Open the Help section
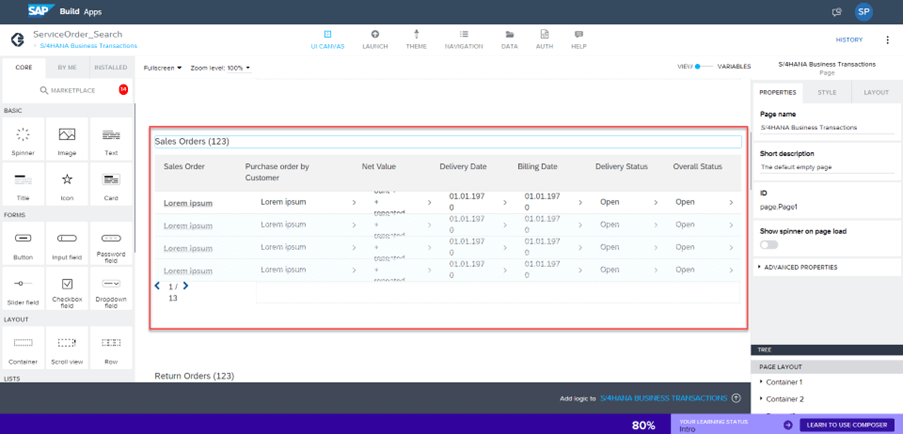This screenshot has width=903, height=434. [x=579, y=40]
